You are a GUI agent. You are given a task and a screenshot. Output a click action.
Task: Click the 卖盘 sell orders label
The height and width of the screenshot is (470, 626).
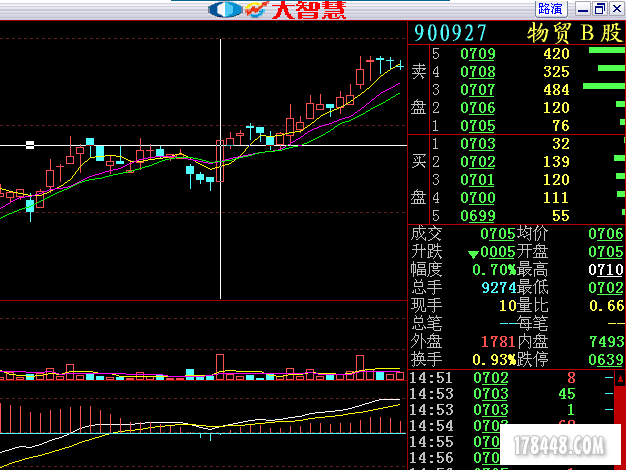click(418, 90)
